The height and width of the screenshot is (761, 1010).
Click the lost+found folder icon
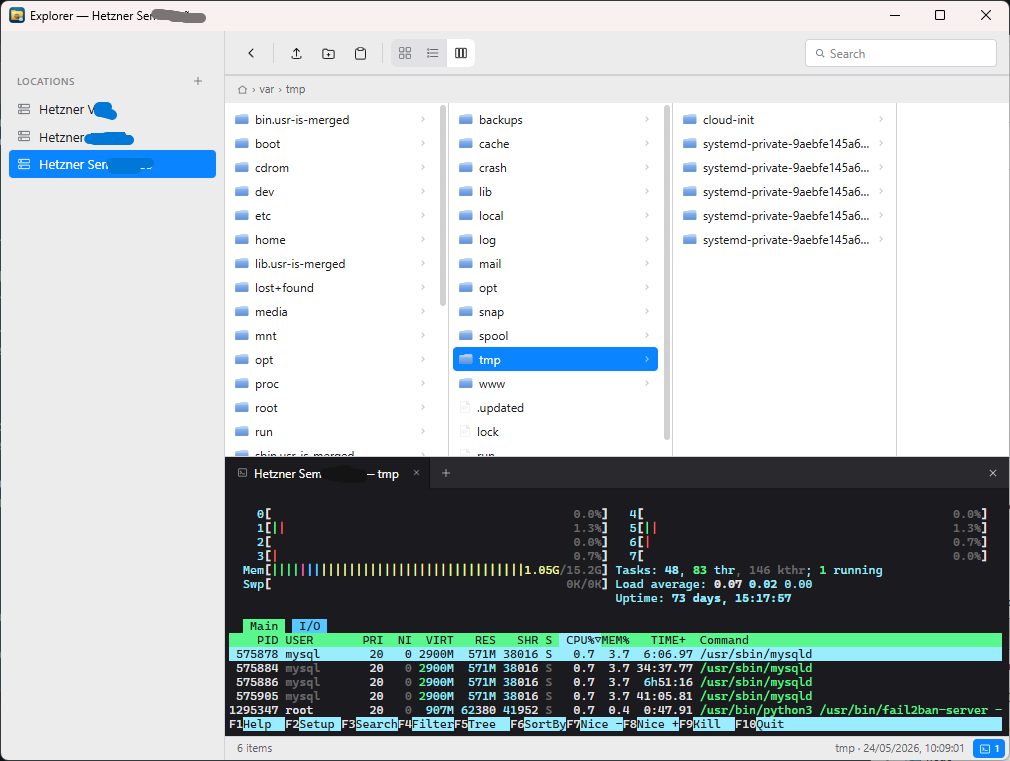[242, 287]
